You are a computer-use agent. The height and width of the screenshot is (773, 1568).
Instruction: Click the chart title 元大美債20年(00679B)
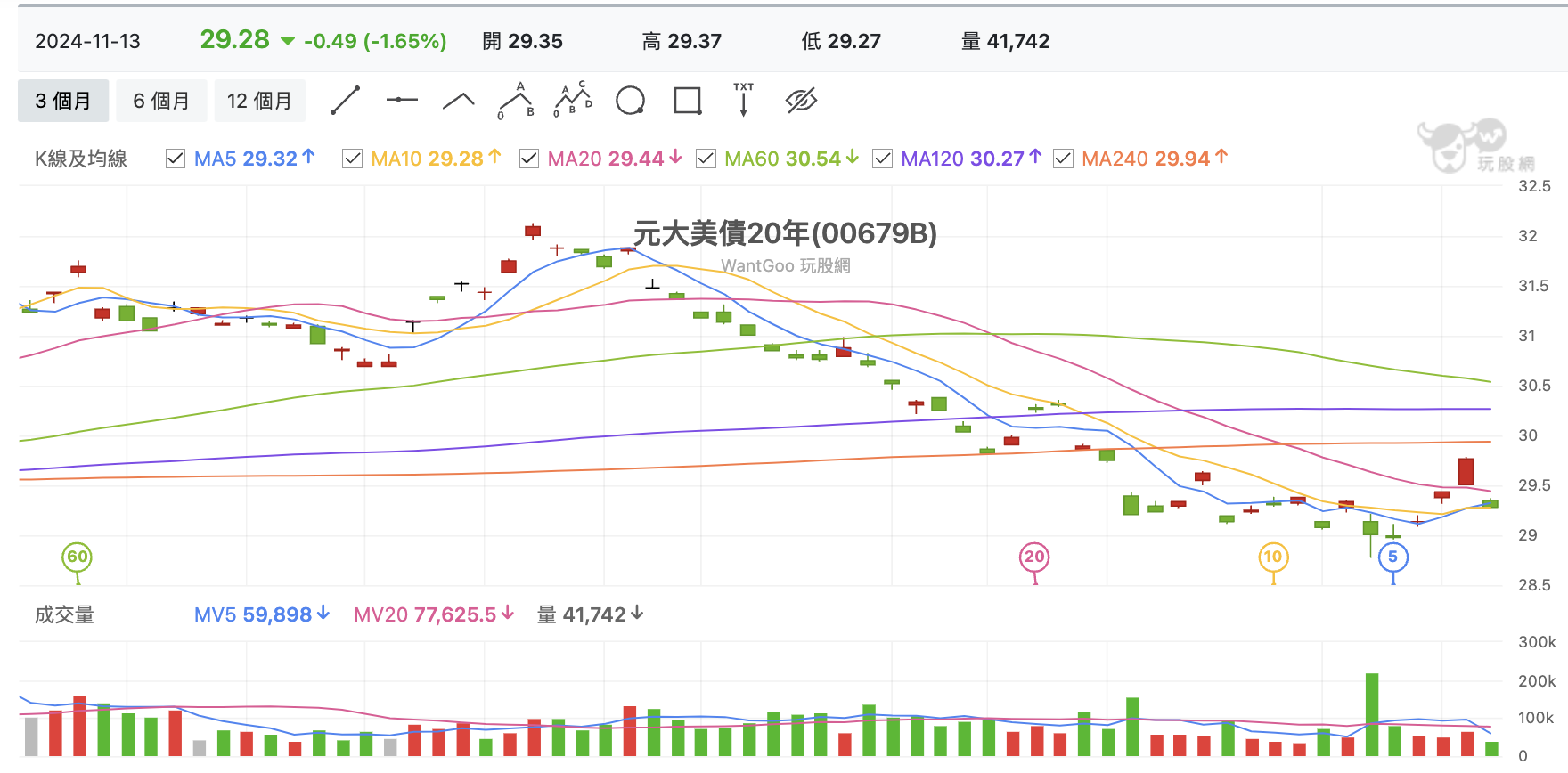785,233
